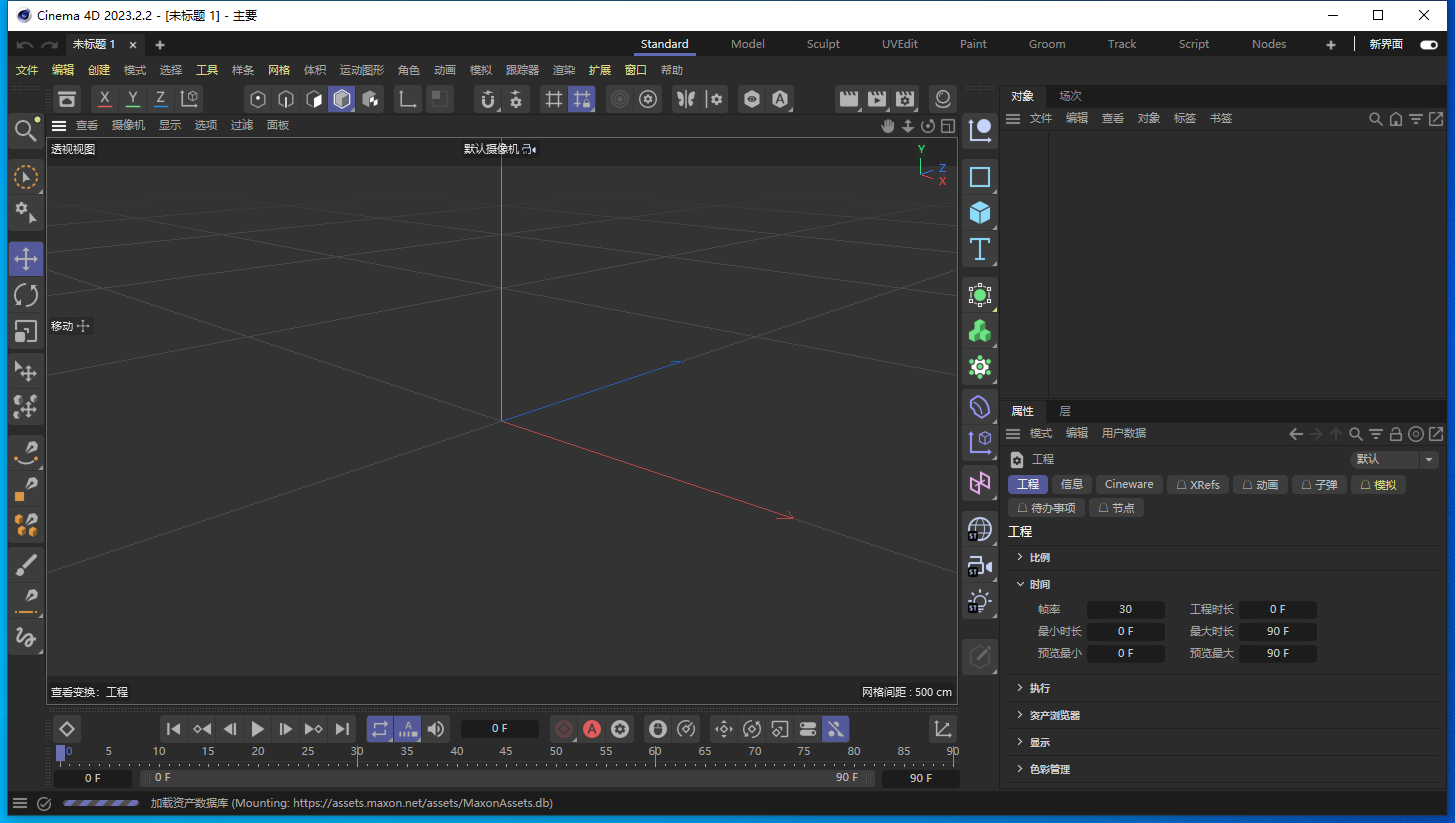Image resolution: width=1455 pixels, height=823 pixels.
Task: Switch to the Sculpt layout tab
Action: pyautogui.click(x=823, y=43)
